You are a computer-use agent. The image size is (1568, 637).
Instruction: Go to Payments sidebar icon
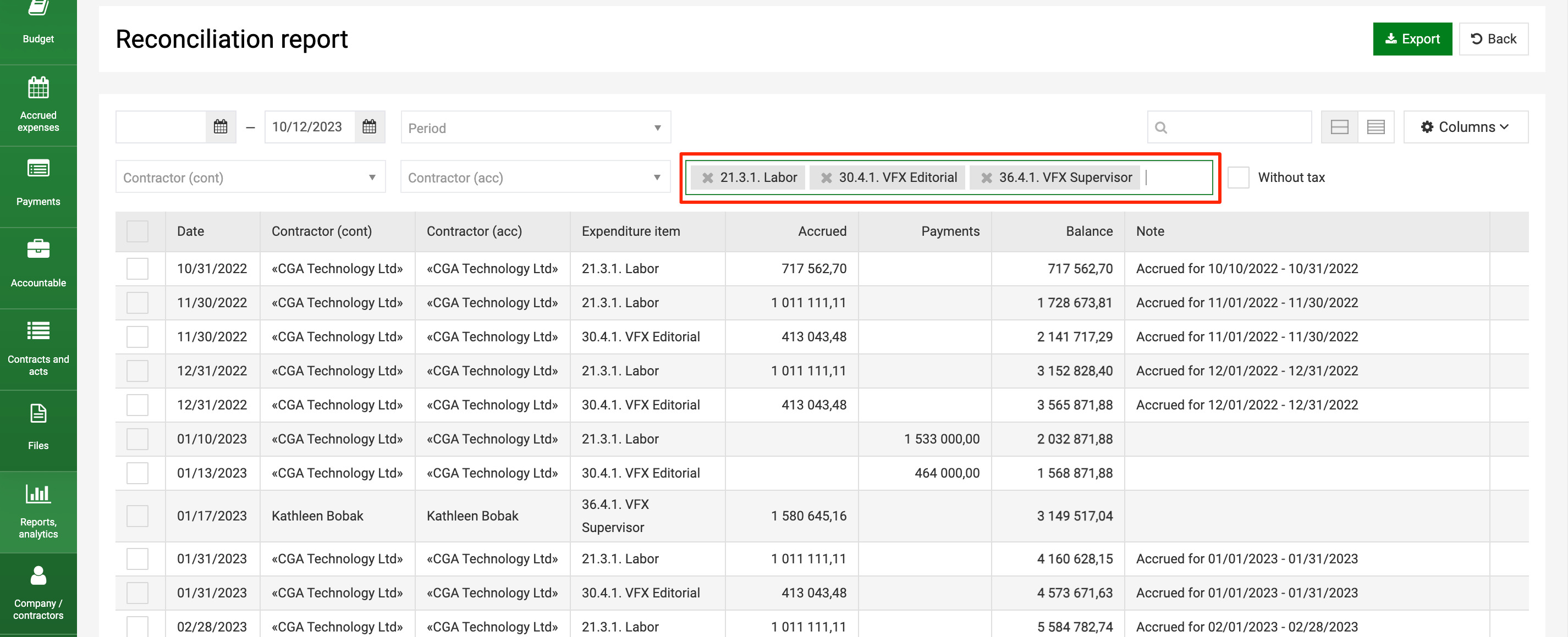pos(38,169)
